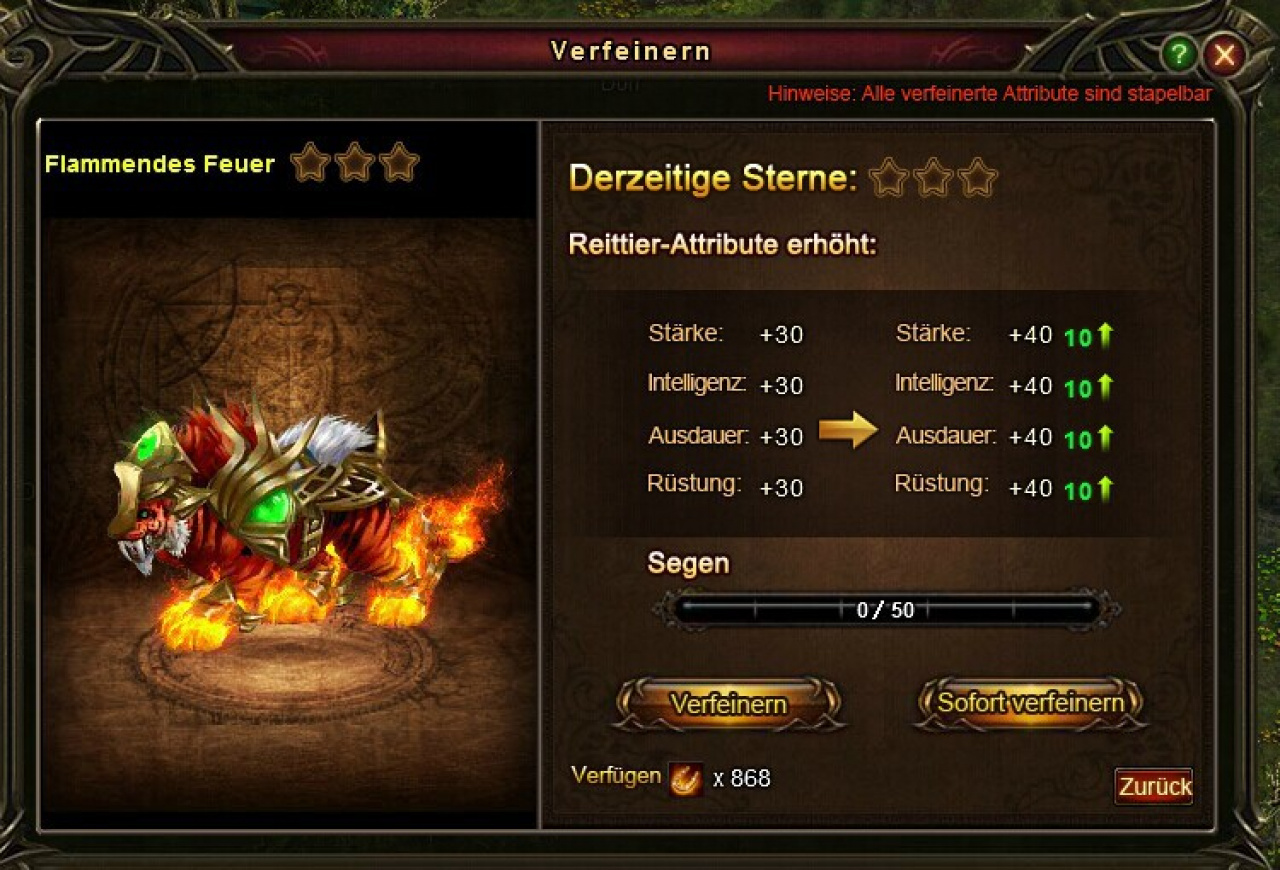
Task: Go back with the Zurück button
Action: [x=1154, y=786]
